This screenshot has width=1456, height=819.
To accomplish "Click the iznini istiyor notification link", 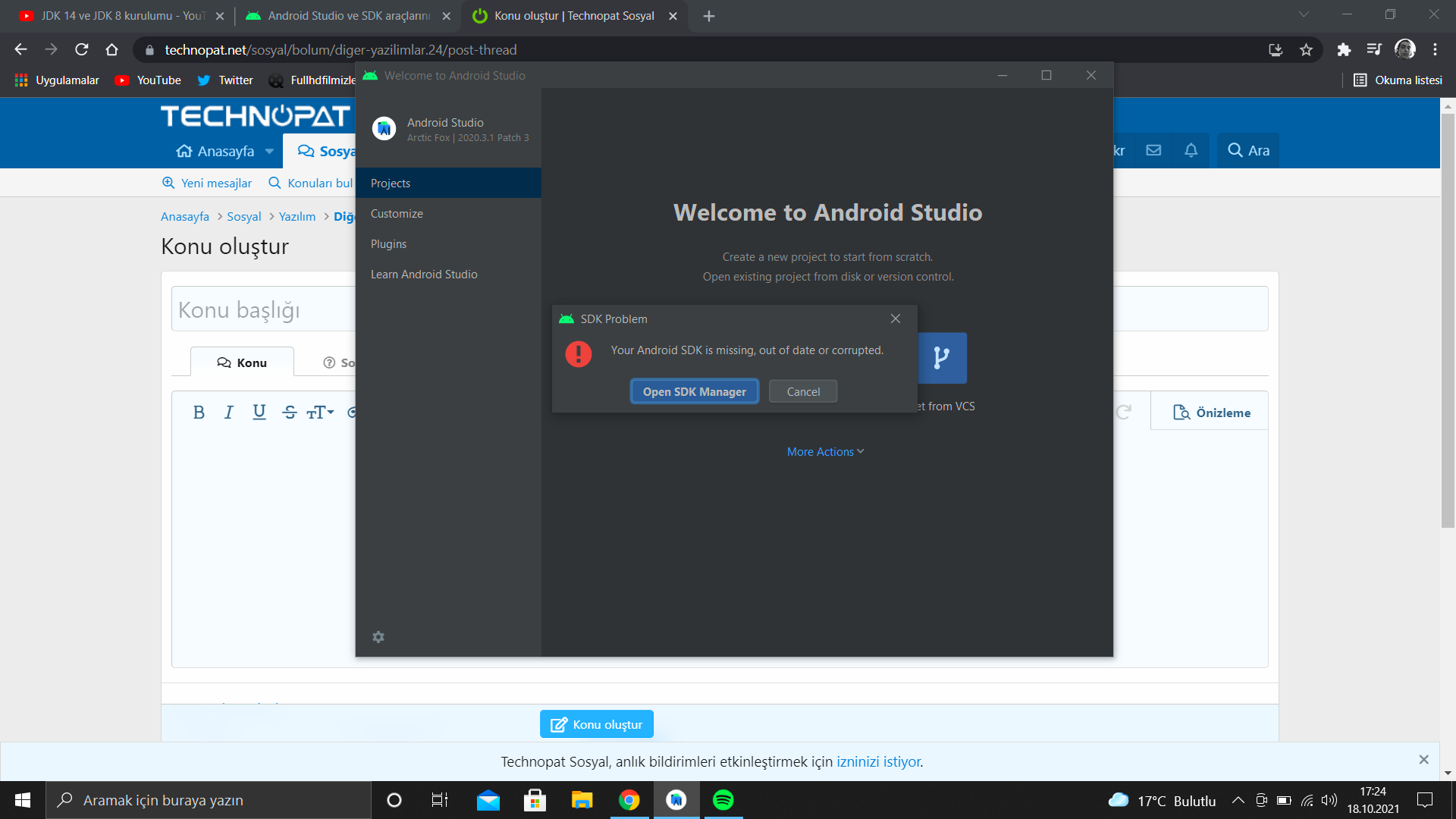I will click(x=879, y=761).
